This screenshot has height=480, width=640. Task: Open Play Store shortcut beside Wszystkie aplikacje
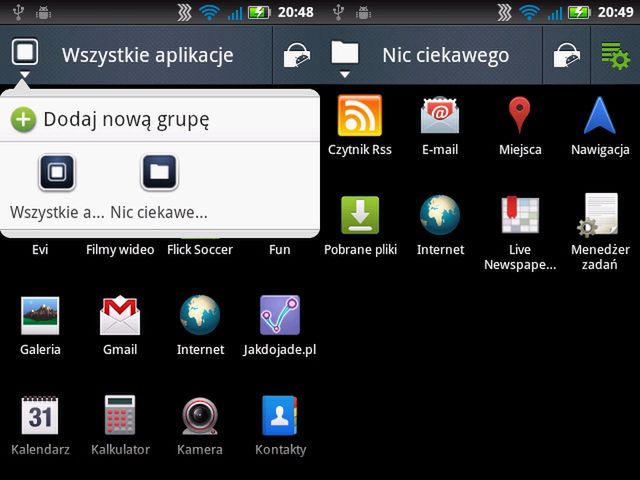[297, 55]
